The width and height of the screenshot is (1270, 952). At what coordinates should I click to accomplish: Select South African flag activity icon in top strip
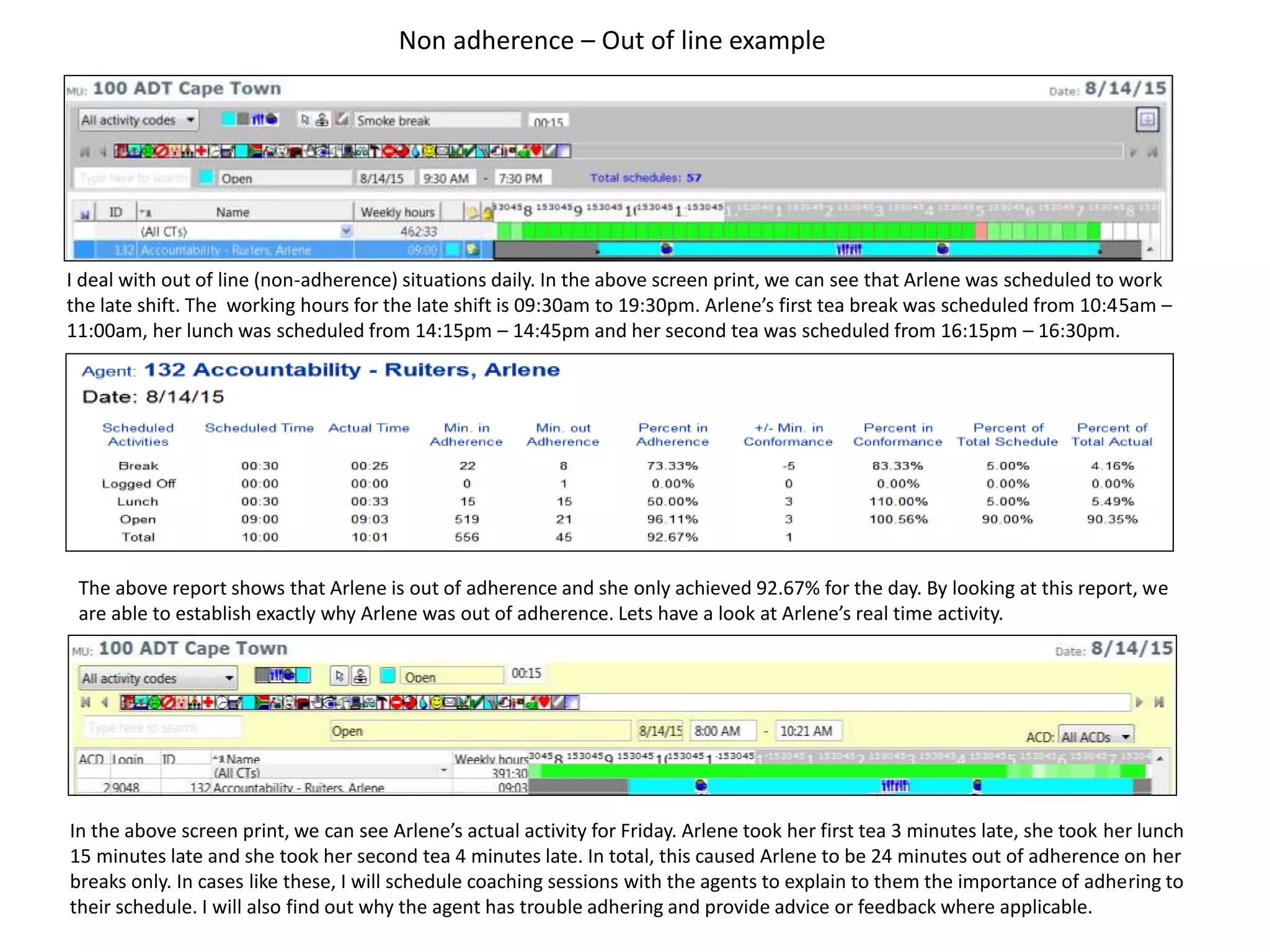point(255,151)
